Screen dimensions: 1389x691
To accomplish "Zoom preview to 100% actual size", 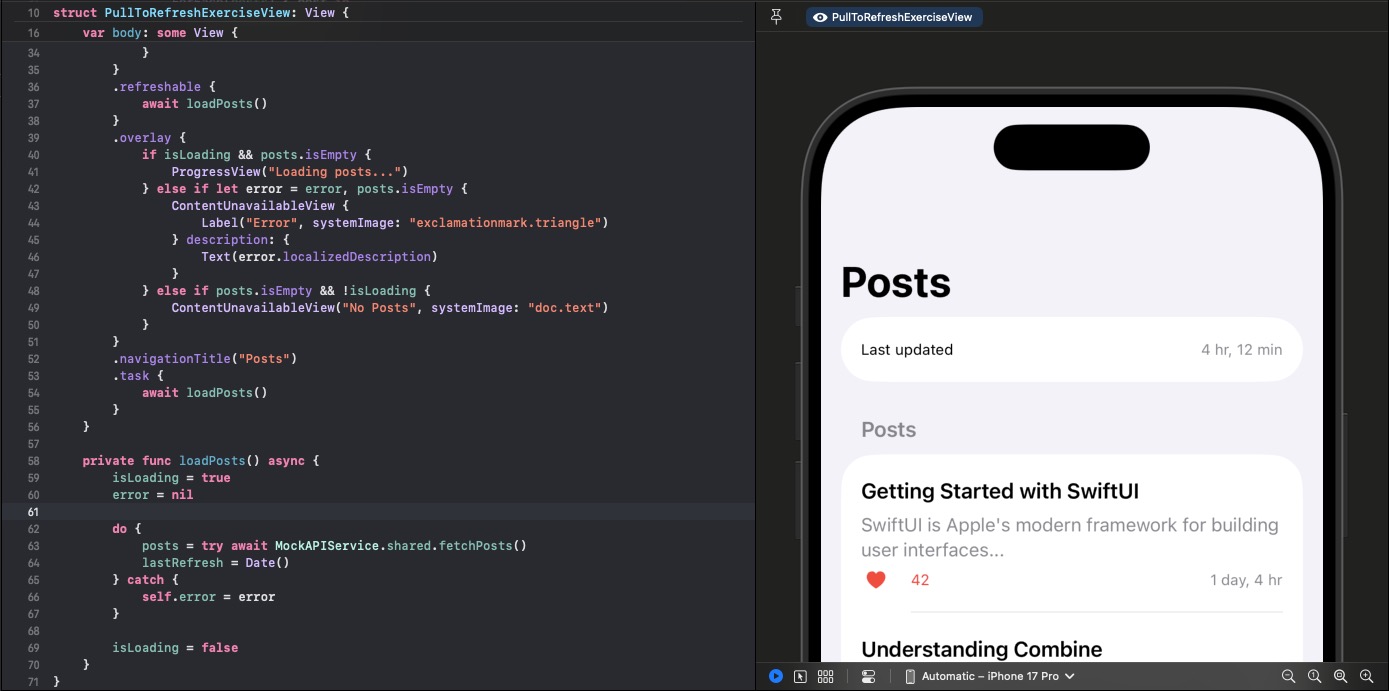I will pos(1314,676).
